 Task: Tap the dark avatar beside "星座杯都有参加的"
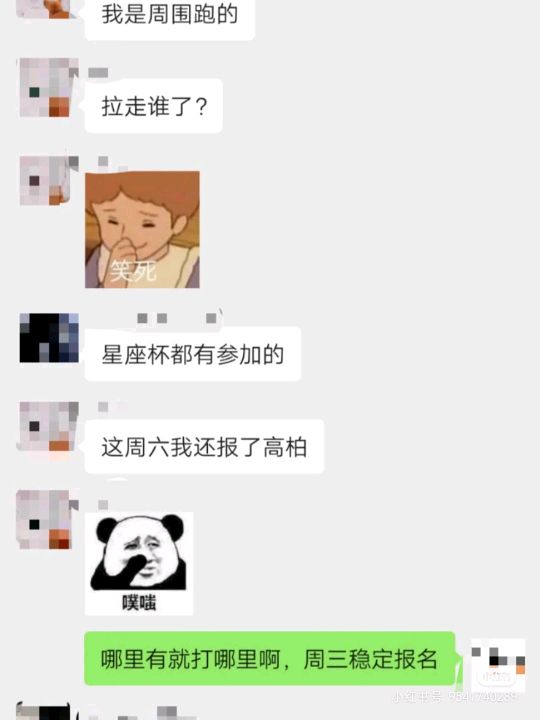(x=49, y=338)
